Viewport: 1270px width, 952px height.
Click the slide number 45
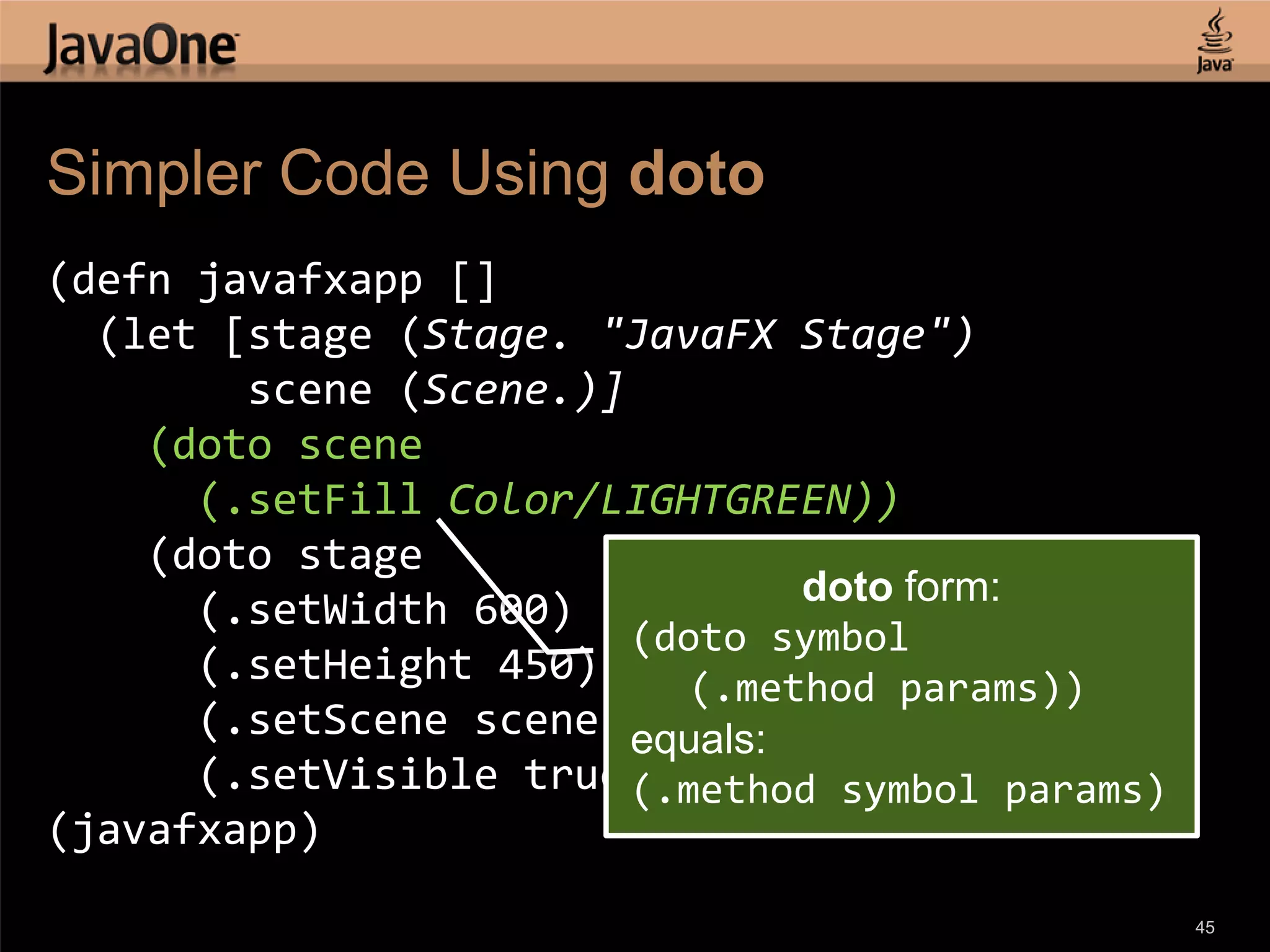1204,927
